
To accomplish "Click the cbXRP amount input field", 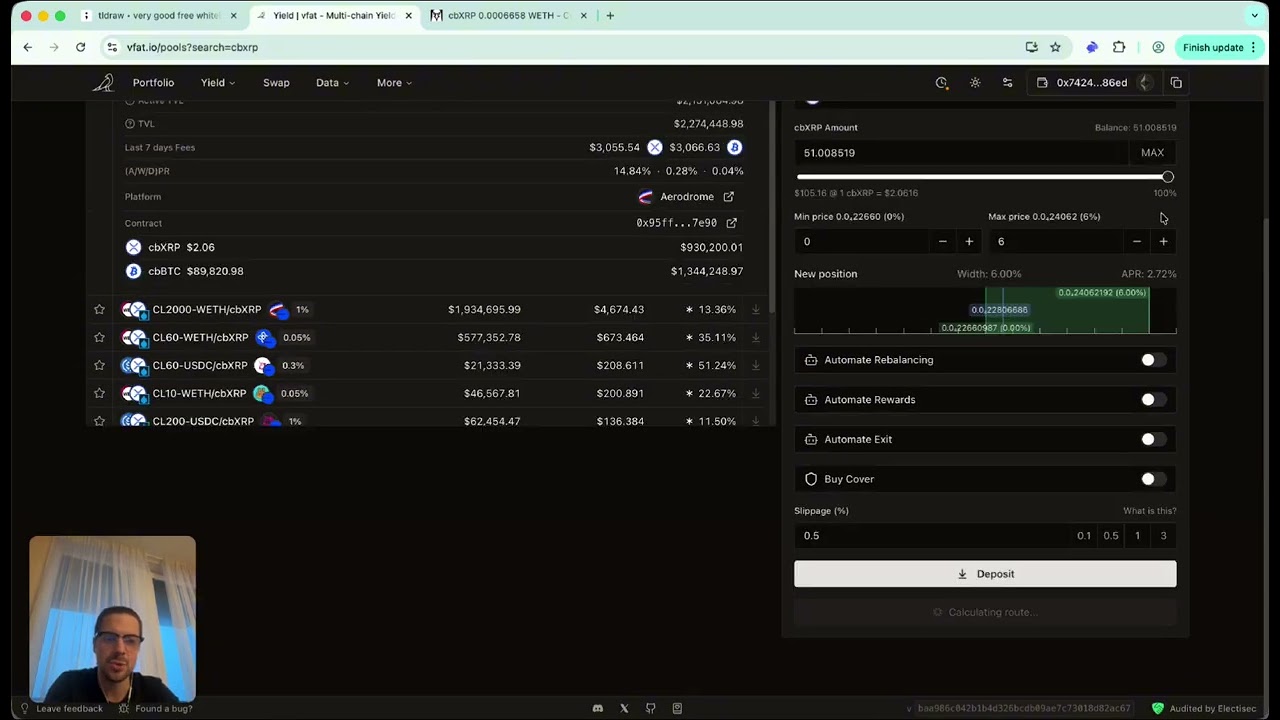I will (x=962, y=153).
